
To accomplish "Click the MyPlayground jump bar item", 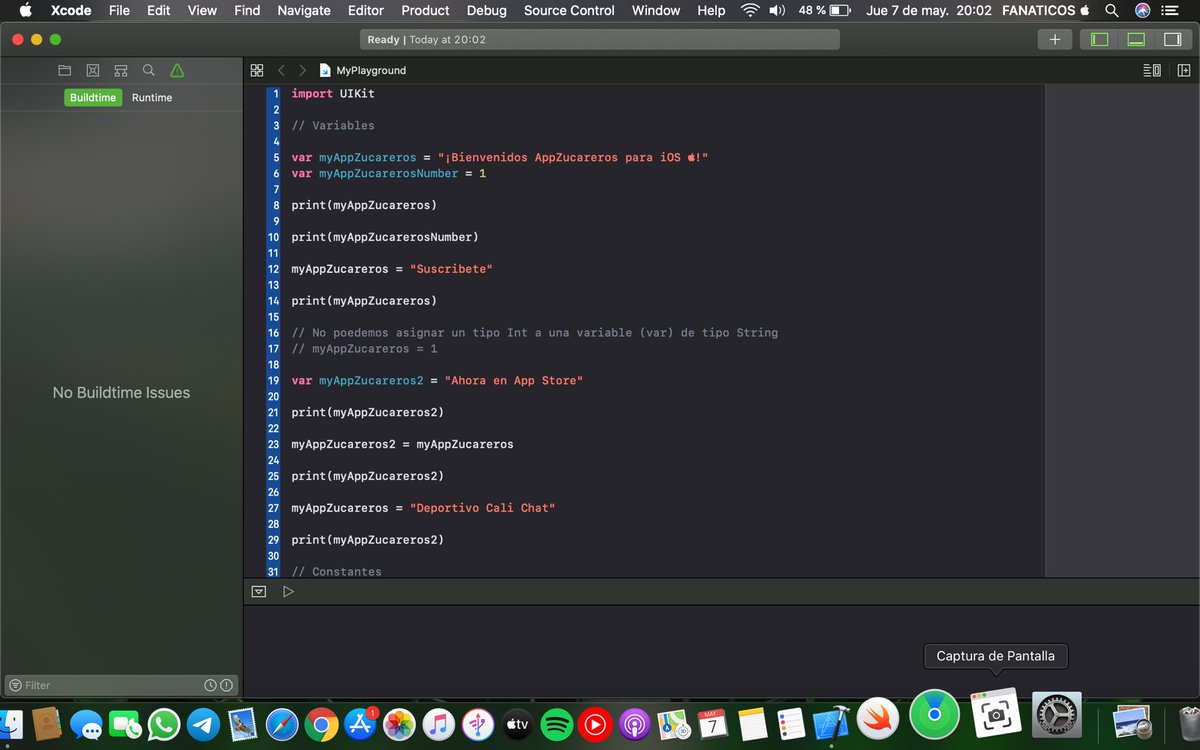I will 363,70.
